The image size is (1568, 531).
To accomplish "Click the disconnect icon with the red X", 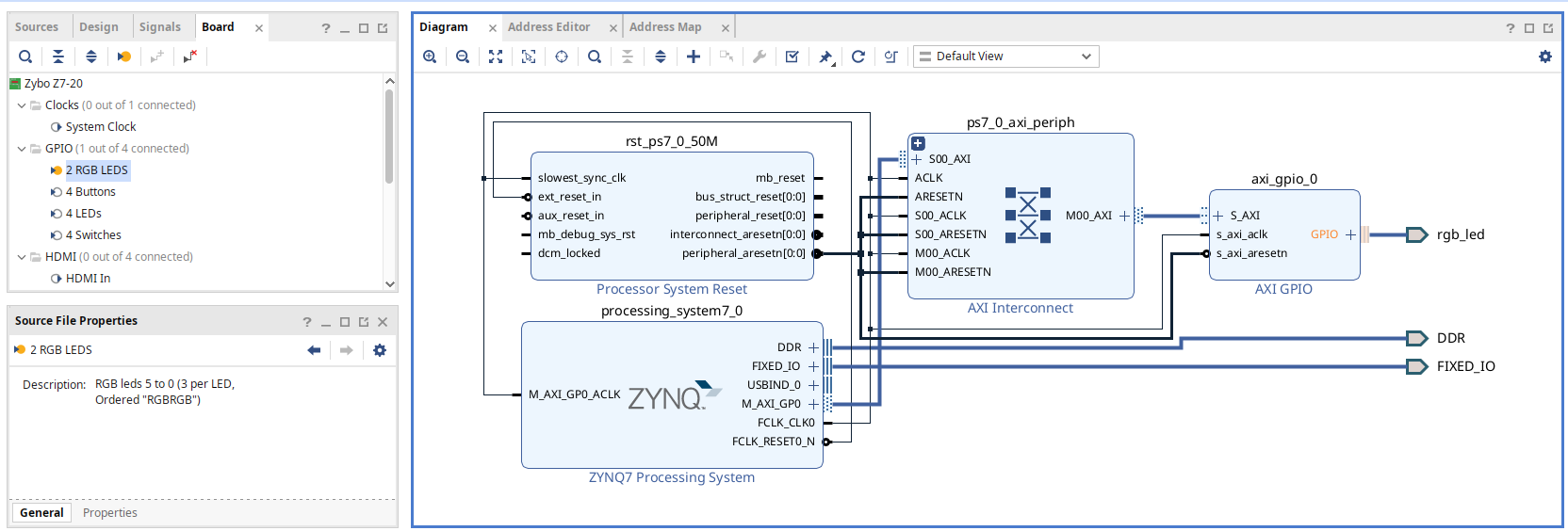I will 189,56.
